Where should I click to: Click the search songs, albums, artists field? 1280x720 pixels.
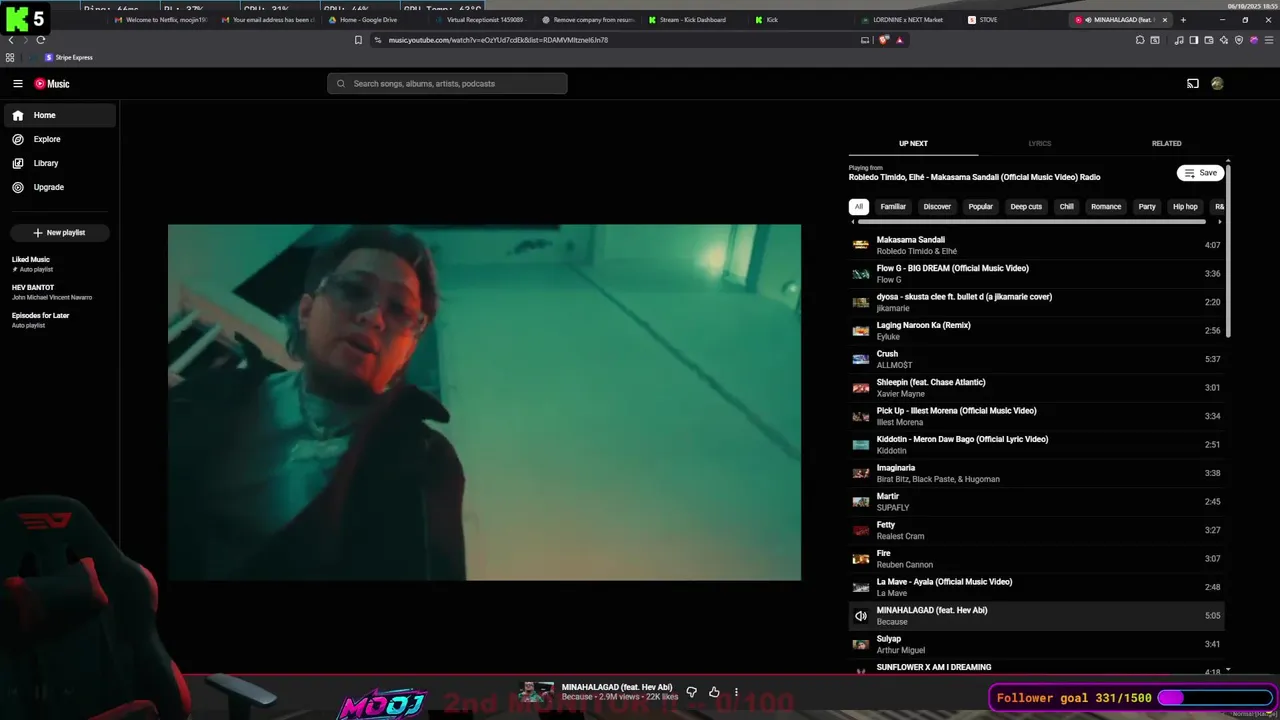coord(447,84)
